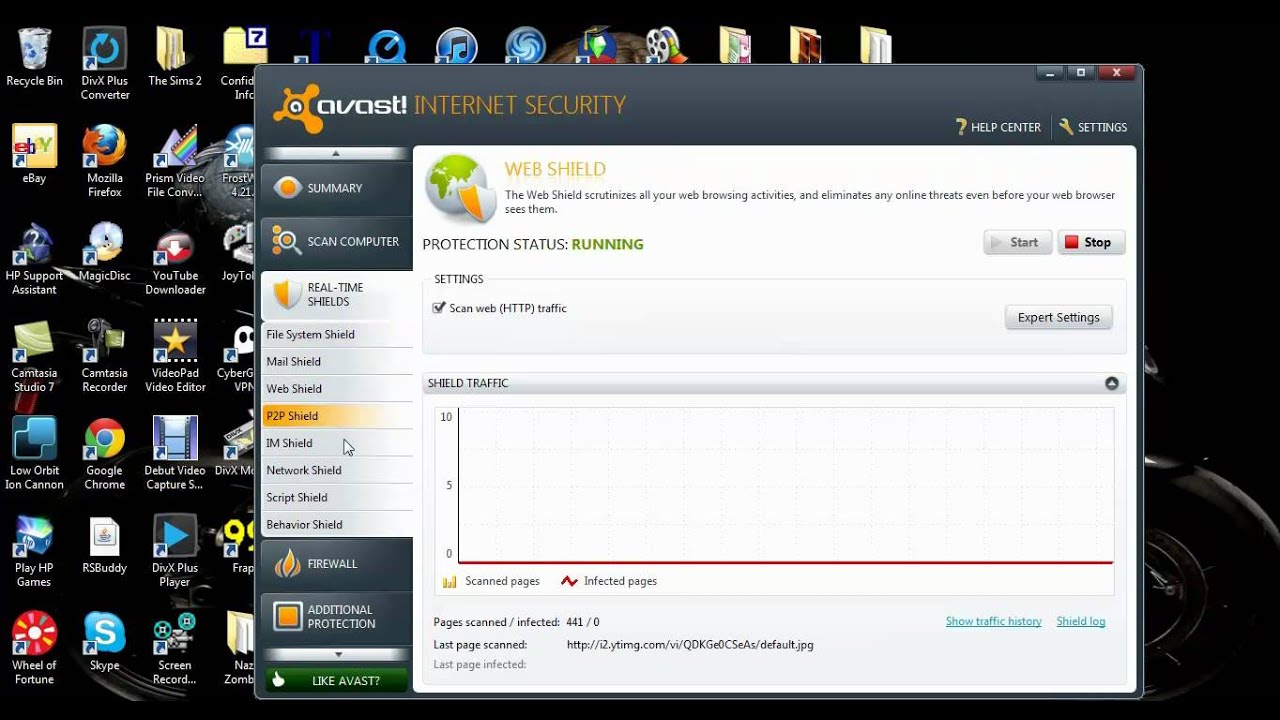Go to the Summary section
This screenshot has height=720, width=1280.
[336, 188]
